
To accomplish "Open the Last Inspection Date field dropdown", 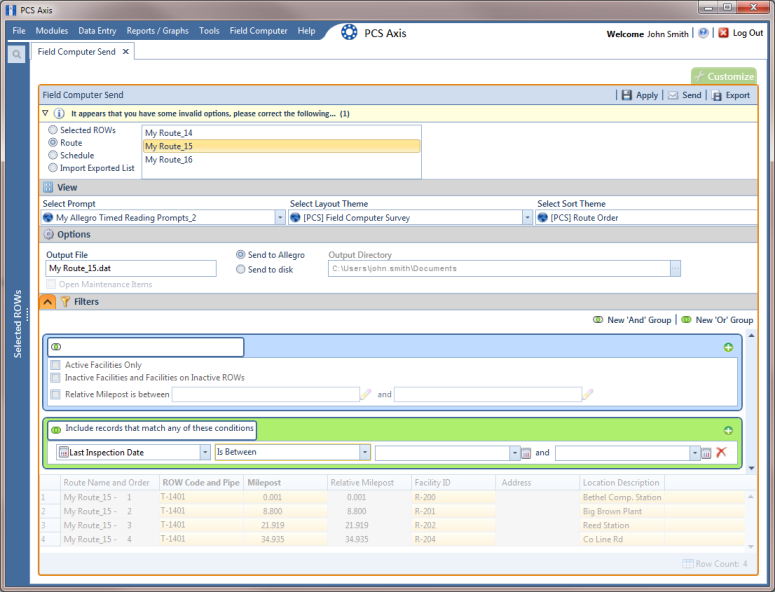I will (205, 452).
